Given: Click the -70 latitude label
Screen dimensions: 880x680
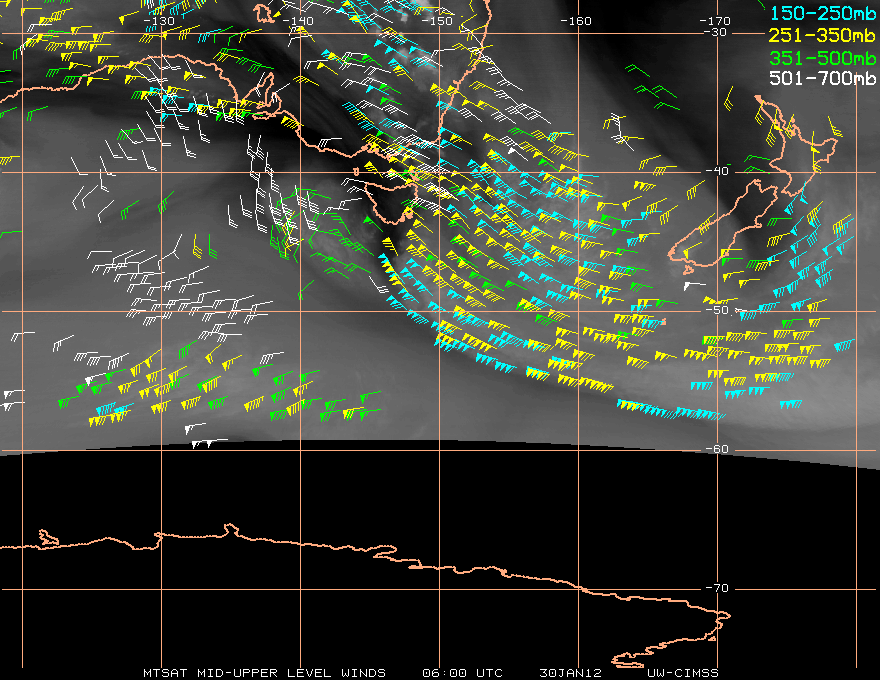Looking at the screenshot, I should pos(717,588).
